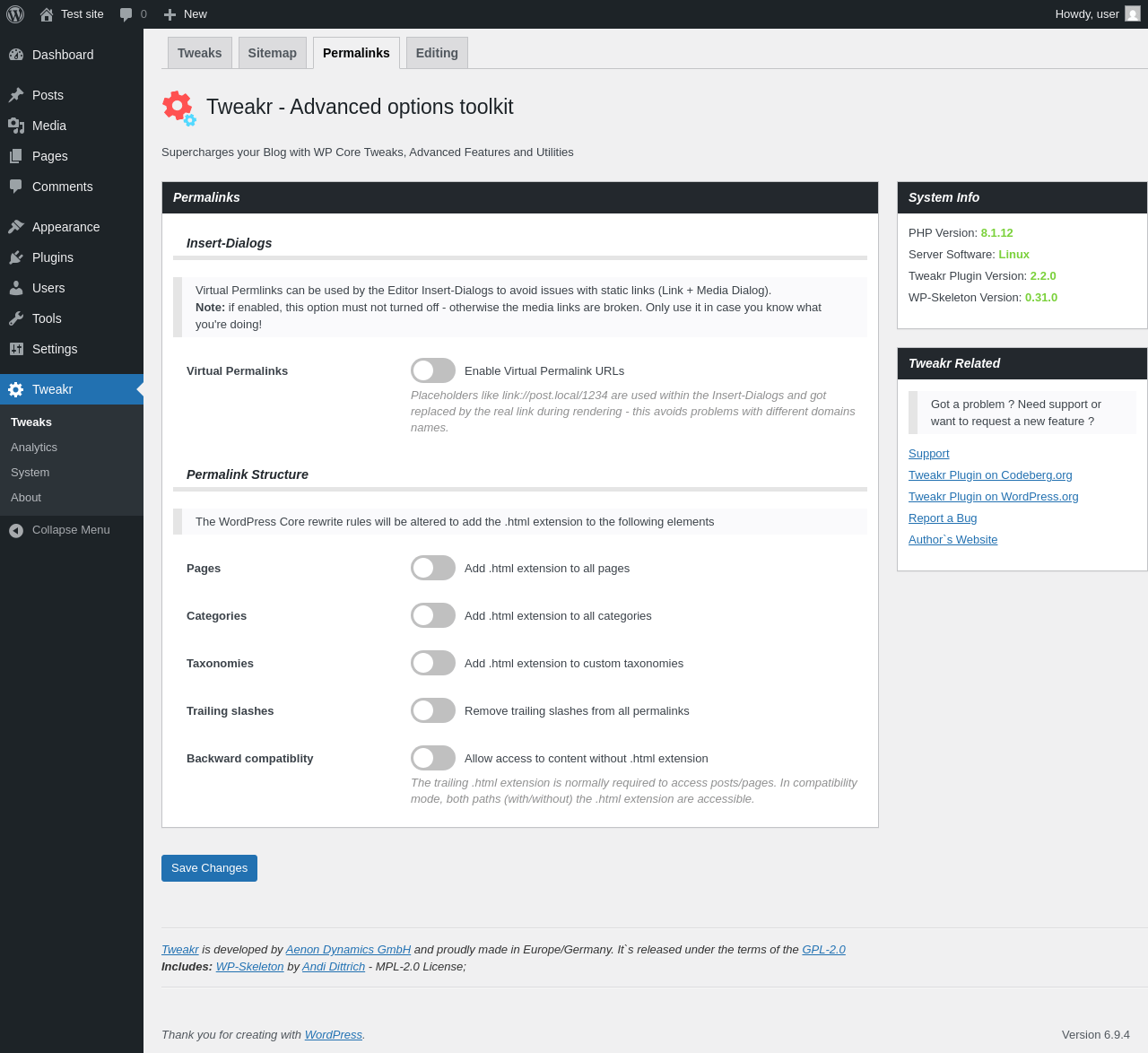
Task: Switch to the Editing tab
Action: click(x=437, y=53)
